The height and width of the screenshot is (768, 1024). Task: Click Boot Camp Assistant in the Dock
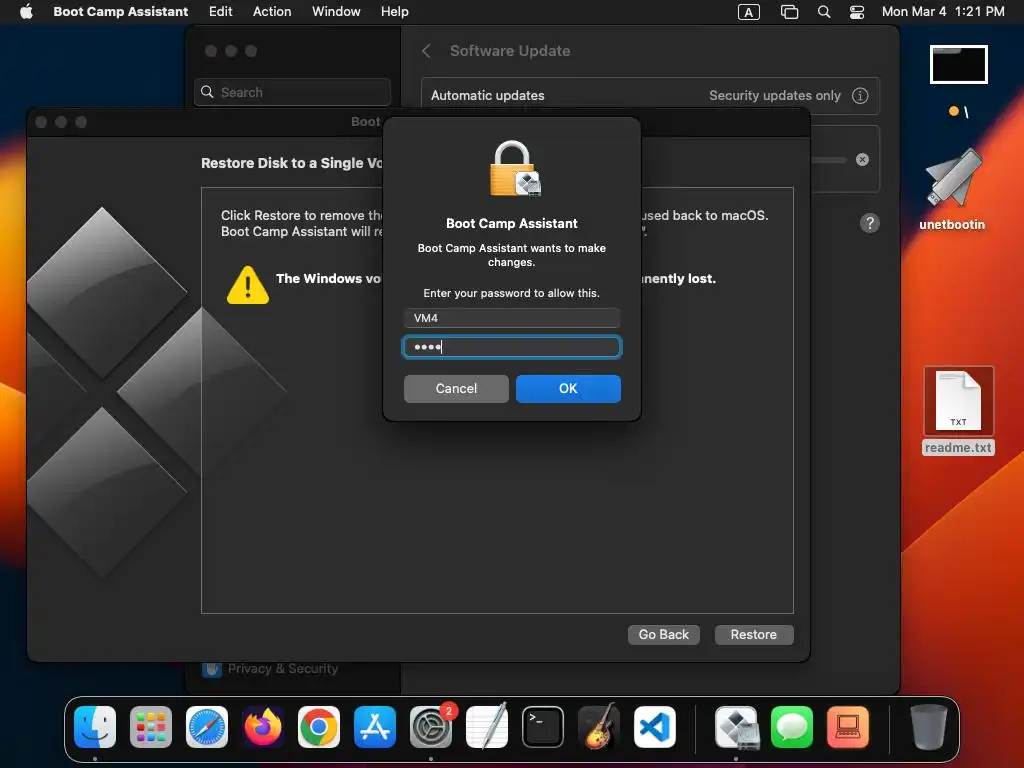tap(736, 727)
